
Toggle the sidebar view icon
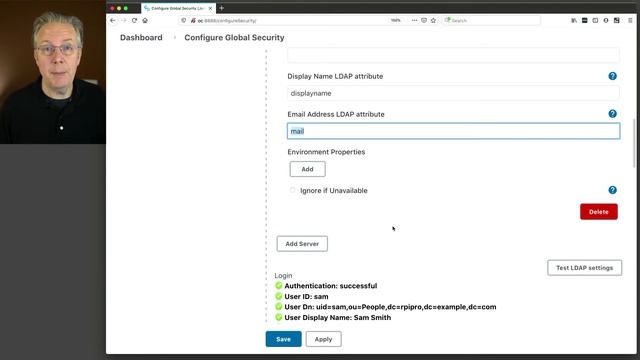(595, 20)
